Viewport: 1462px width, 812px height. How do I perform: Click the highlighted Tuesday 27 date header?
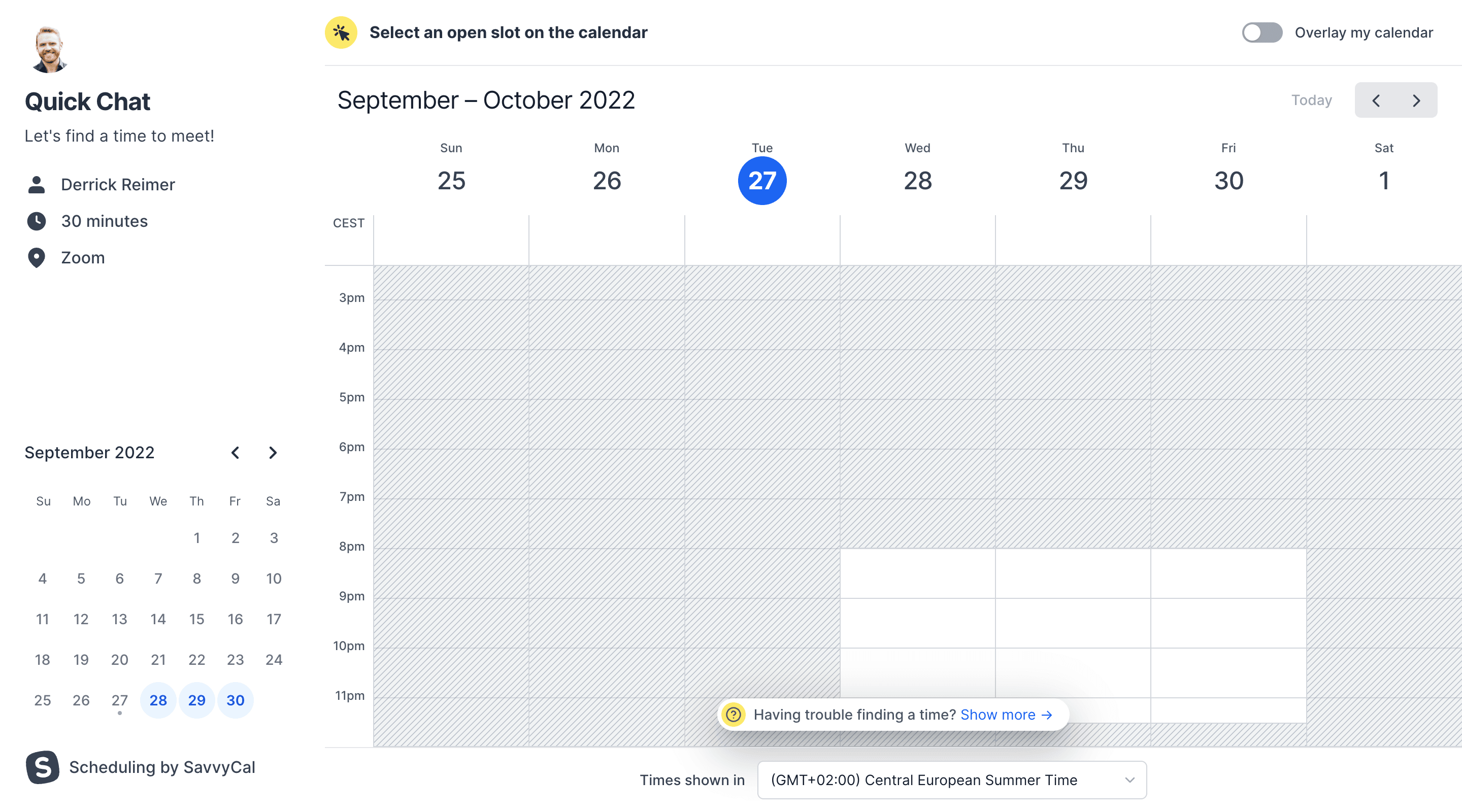761,181
